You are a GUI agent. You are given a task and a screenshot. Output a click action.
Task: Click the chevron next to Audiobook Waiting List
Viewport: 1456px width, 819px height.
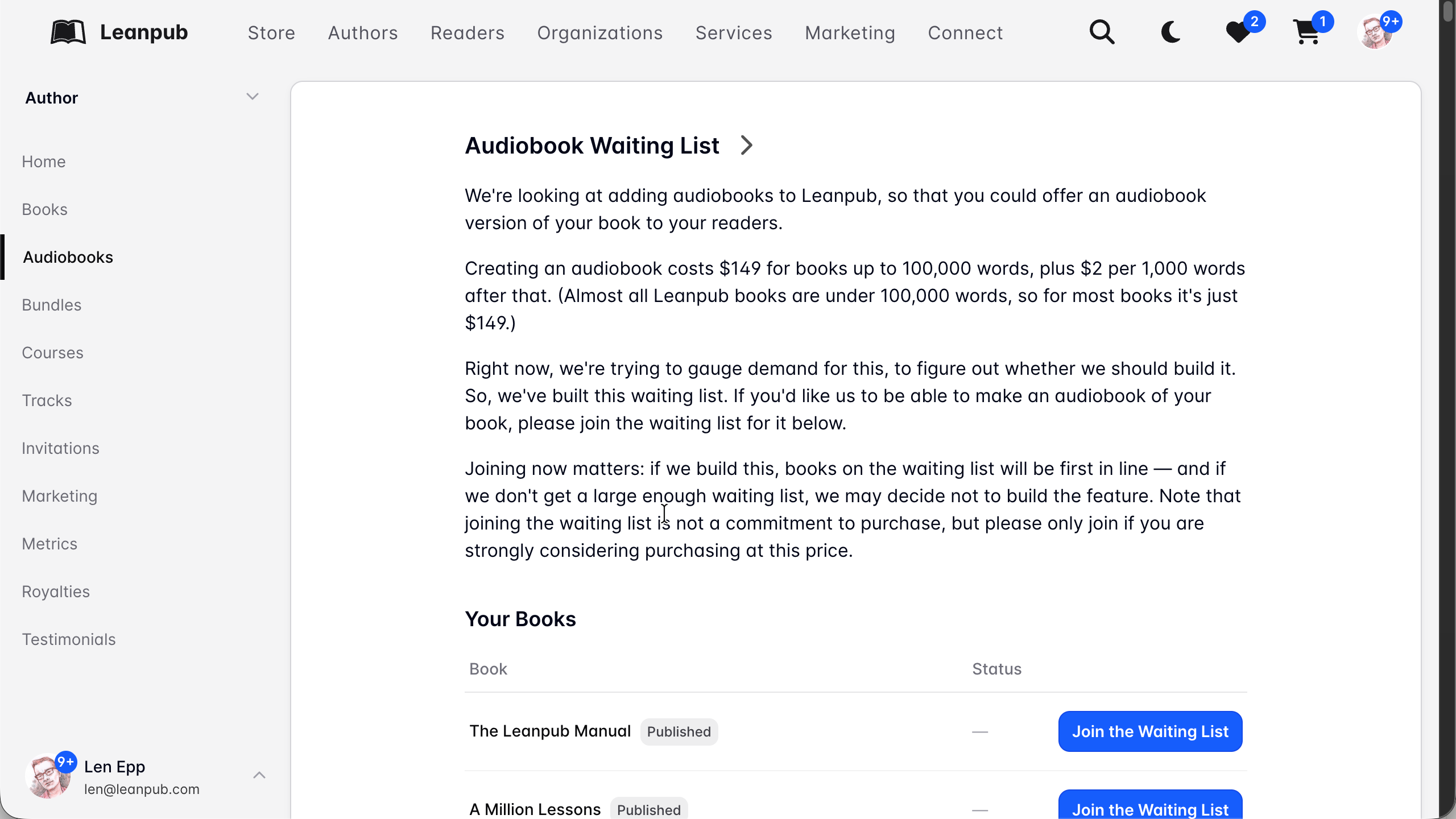point(747,146)
